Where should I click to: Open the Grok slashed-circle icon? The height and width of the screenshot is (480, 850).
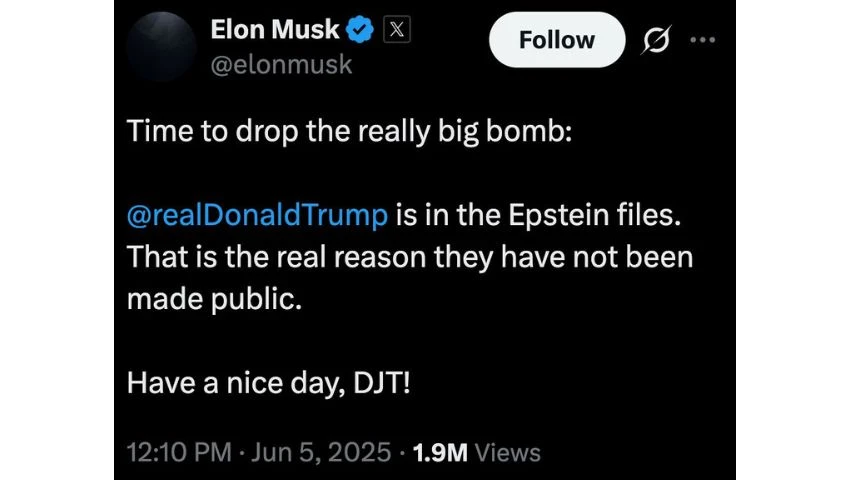point(658,41)
